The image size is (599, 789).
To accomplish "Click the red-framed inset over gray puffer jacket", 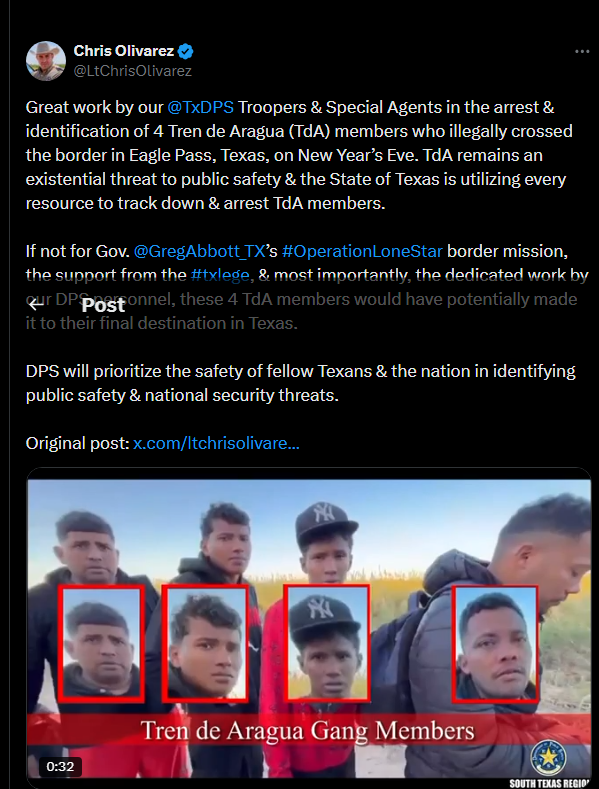I will (x=495, y=643).
